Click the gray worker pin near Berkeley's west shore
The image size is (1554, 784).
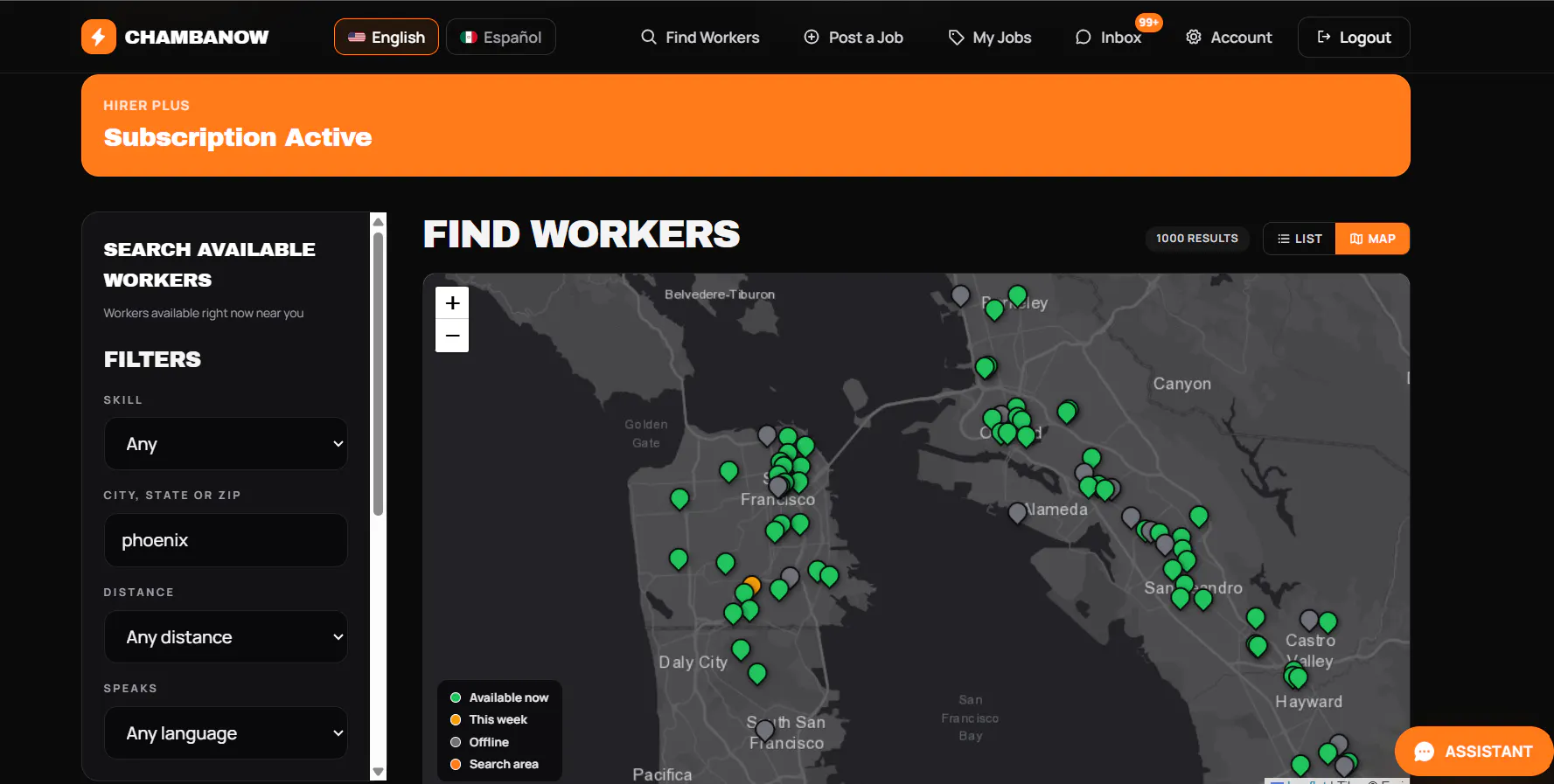coord(960,295)
